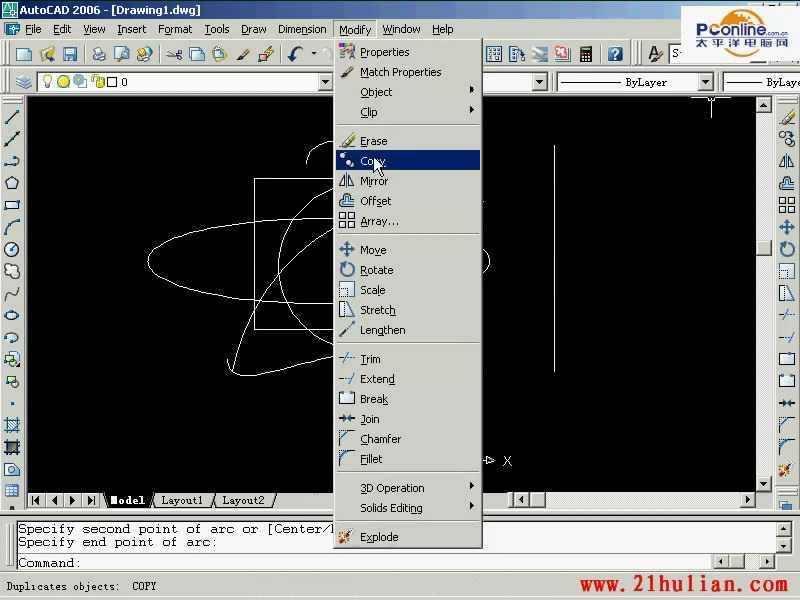The image size is (800, 600).
Task: Toggle layer 0 lock padlock icon
Action: (x=97, y=82)
